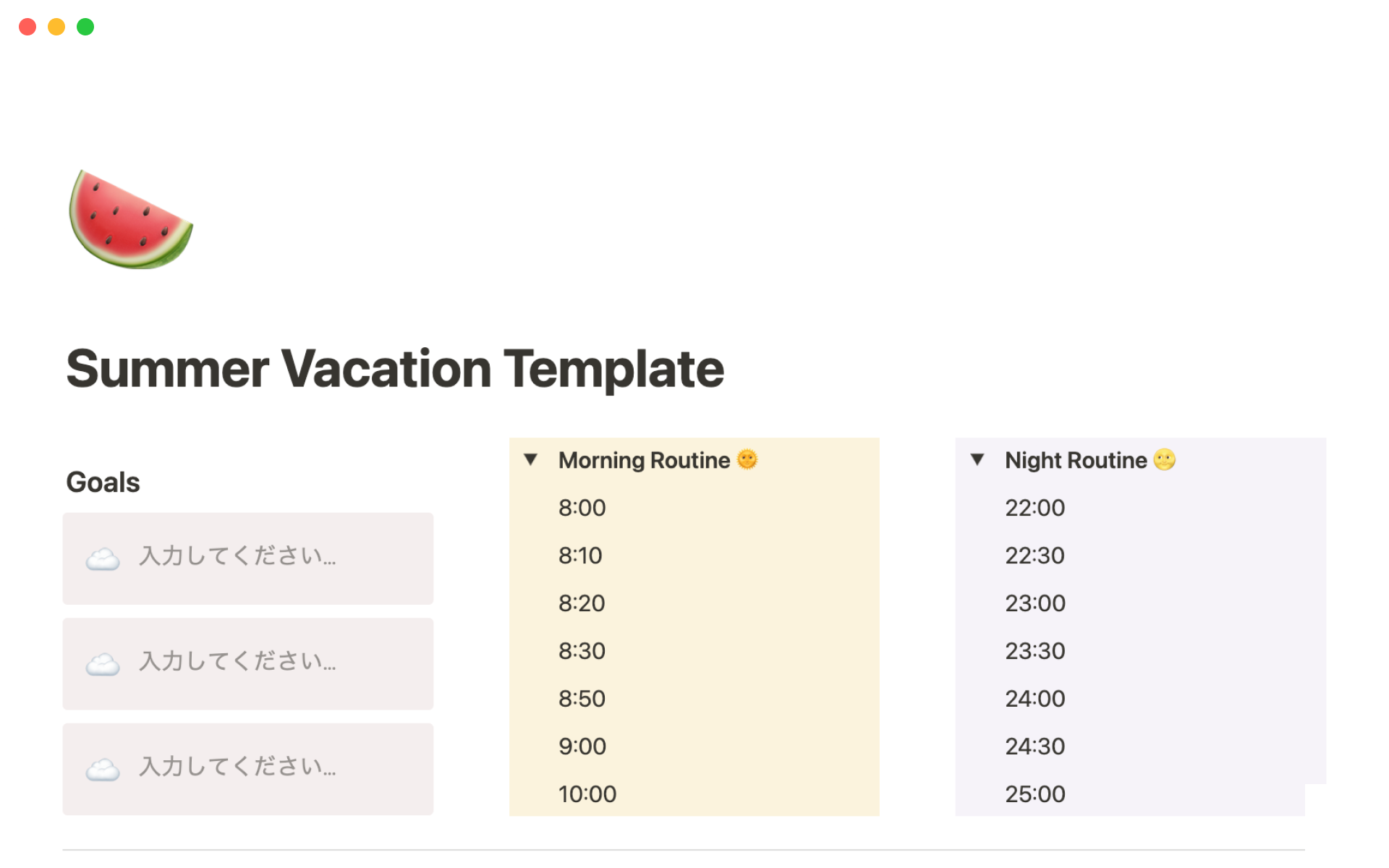Click the cloud icon in second goal
Image resolution: width=1389 pixels, height=868 pixels.
pos(103,664)
